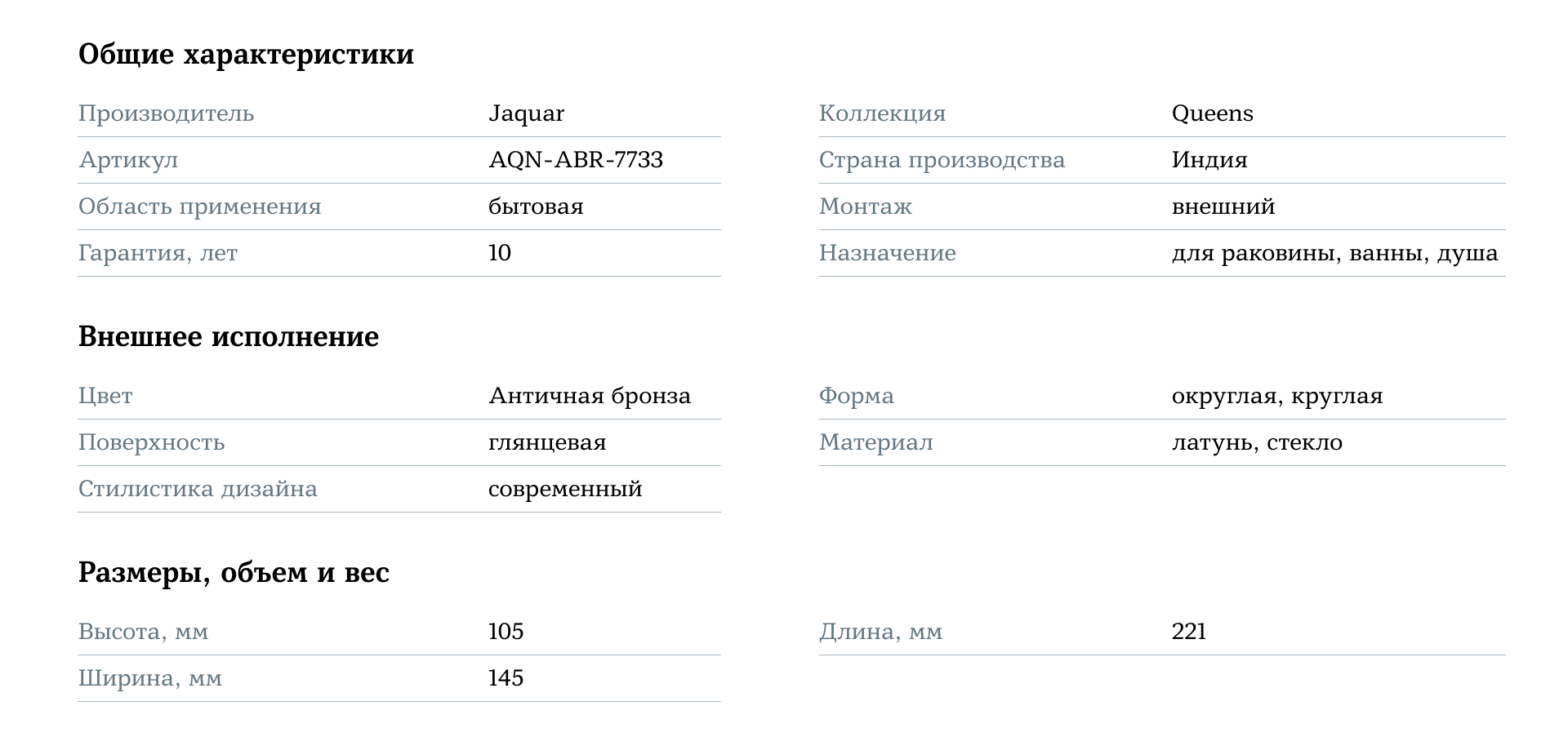Click the 'Общие характеристики' section heading

coord(246,55)
